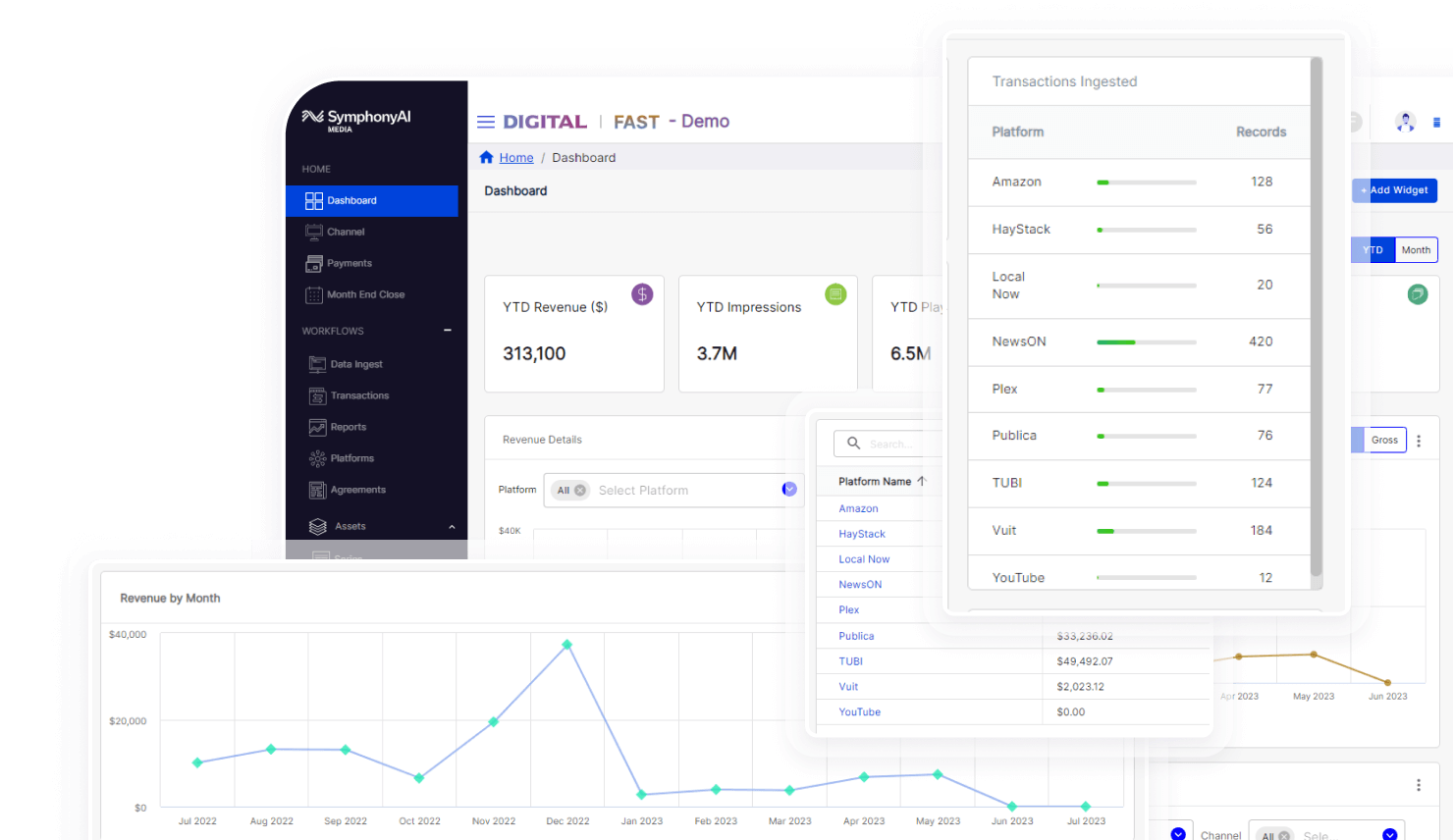
Task: Open the three-dot menu beside Gross
Action: pos(1419,441)
